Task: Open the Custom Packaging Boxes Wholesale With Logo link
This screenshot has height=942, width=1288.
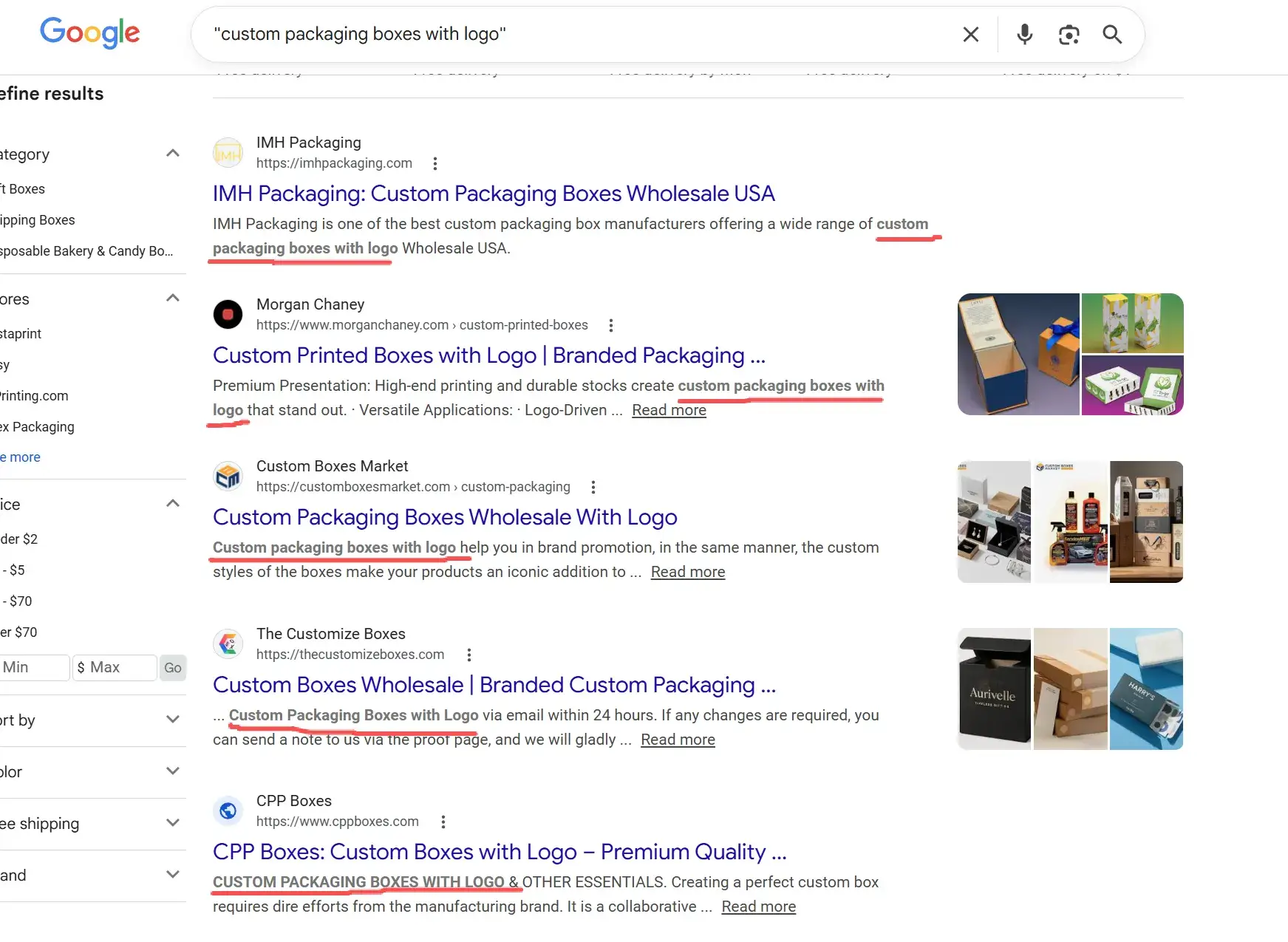Action: [445, 517]
